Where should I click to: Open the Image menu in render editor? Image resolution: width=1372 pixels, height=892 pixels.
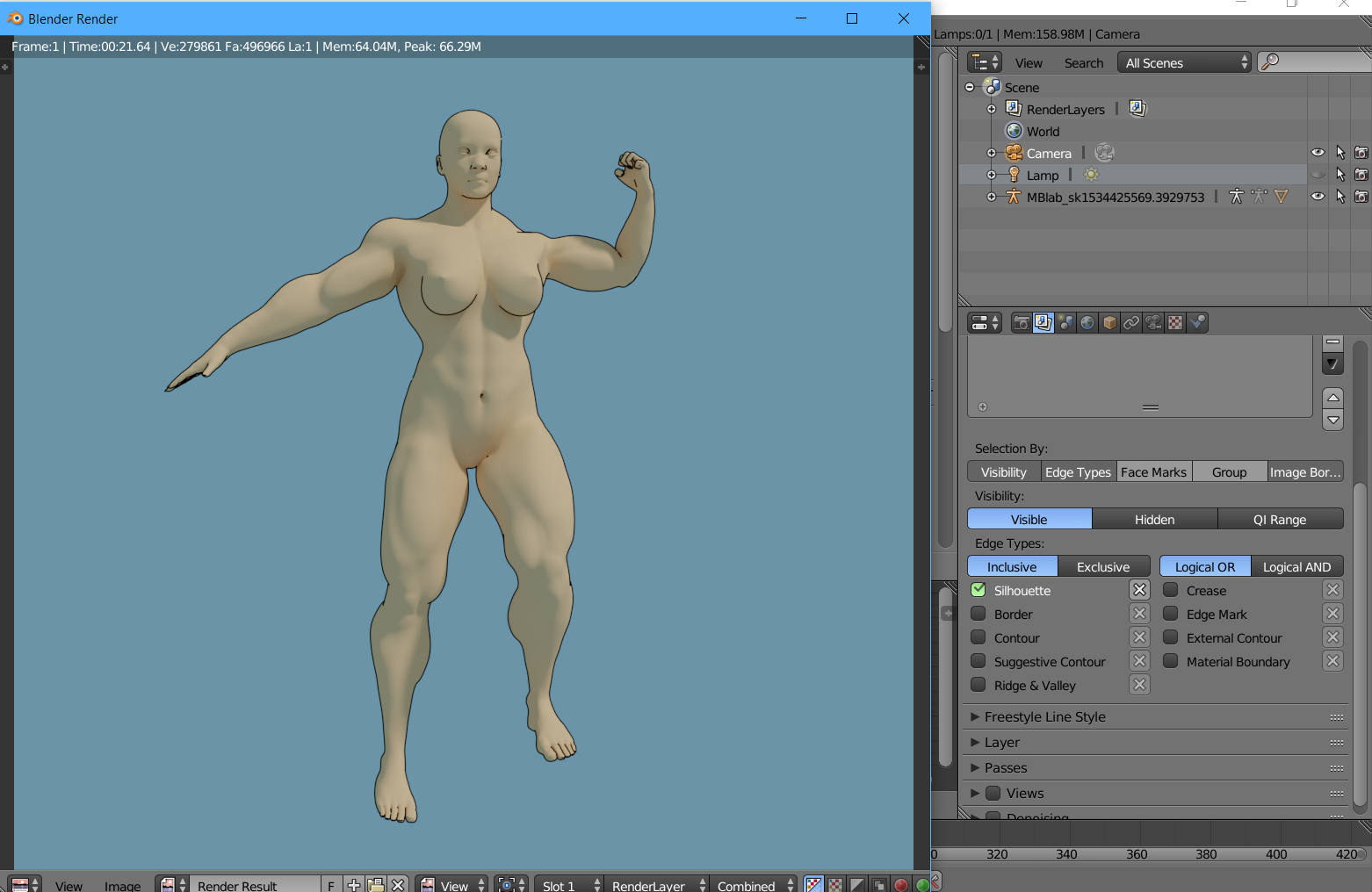122,885
